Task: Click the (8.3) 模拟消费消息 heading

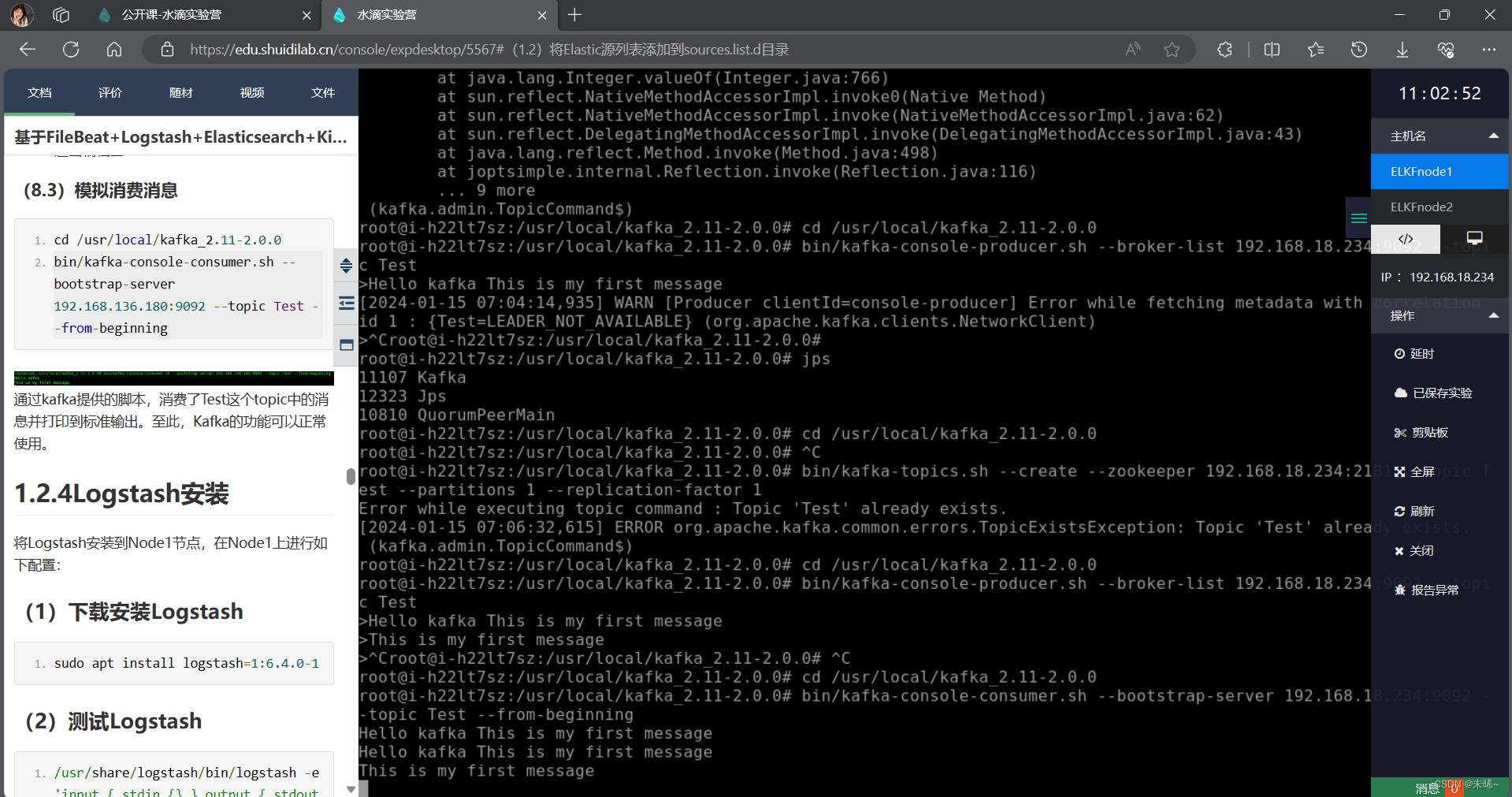Action: click(x=100, y=190)
